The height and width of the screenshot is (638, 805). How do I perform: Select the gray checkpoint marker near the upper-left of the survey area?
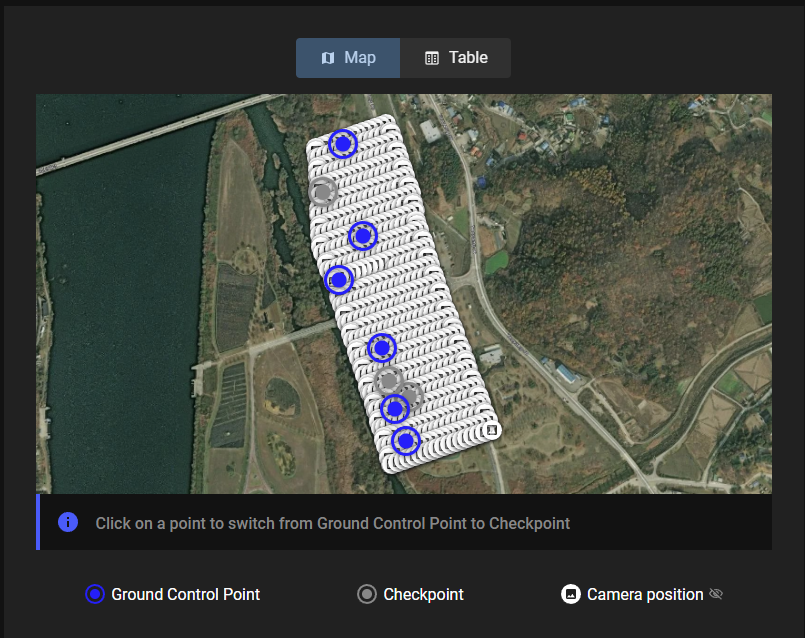point(322,190)
